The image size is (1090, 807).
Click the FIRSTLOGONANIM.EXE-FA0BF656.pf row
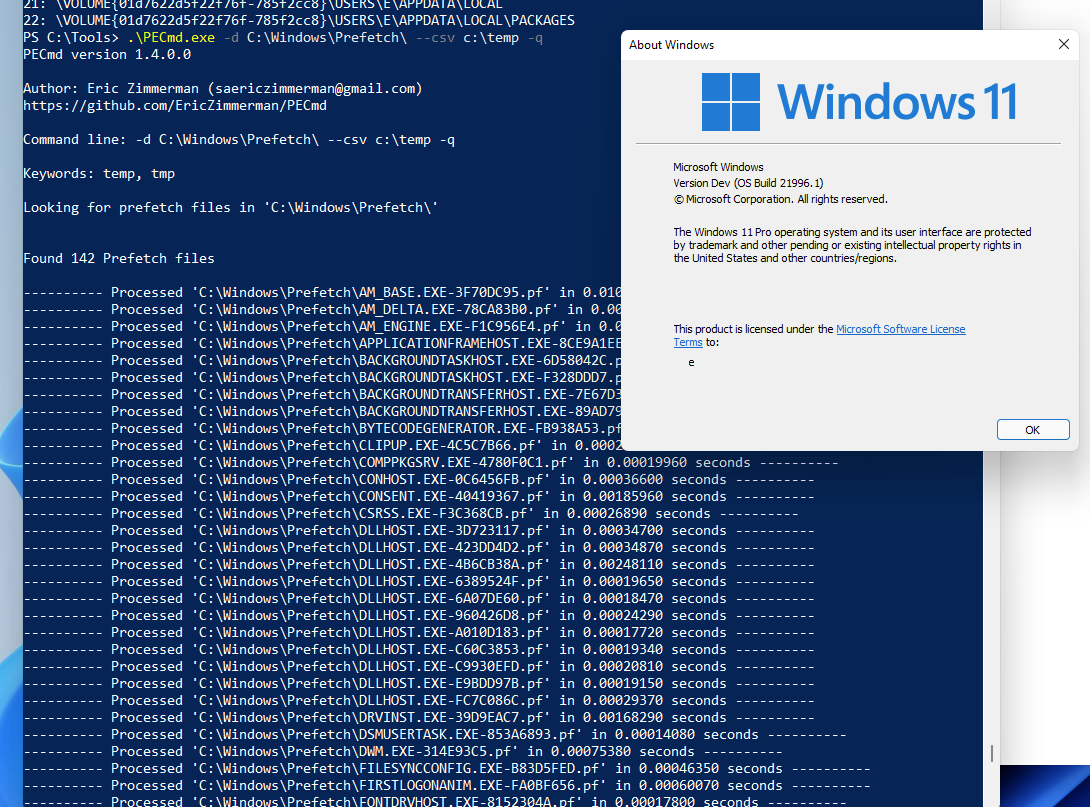click(x=446, y=786)
